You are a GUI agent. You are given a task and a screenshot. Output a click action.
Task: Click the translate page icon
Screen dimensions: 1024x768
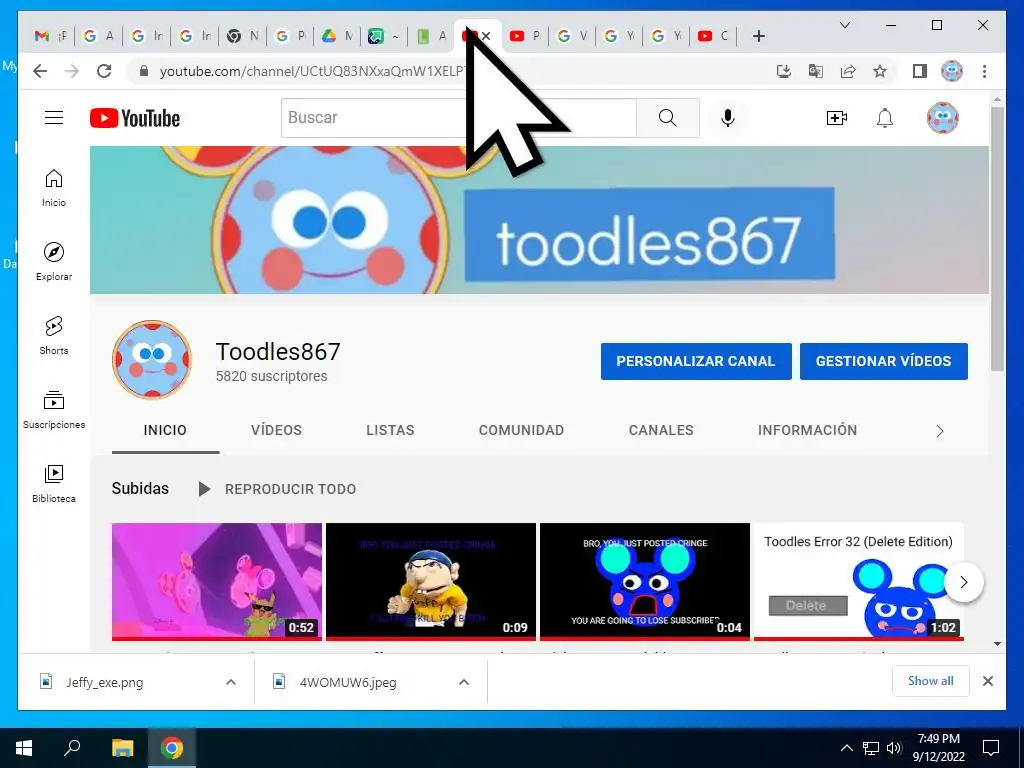tap(816, 71)
